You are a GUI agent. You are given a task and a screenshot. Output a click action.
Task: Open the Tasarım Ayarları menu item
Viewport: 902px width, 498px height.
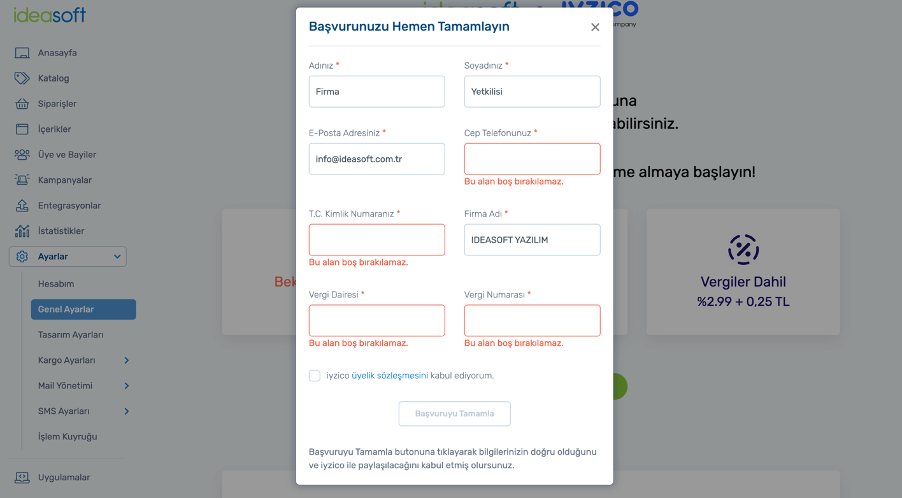(x=71, y=335)
